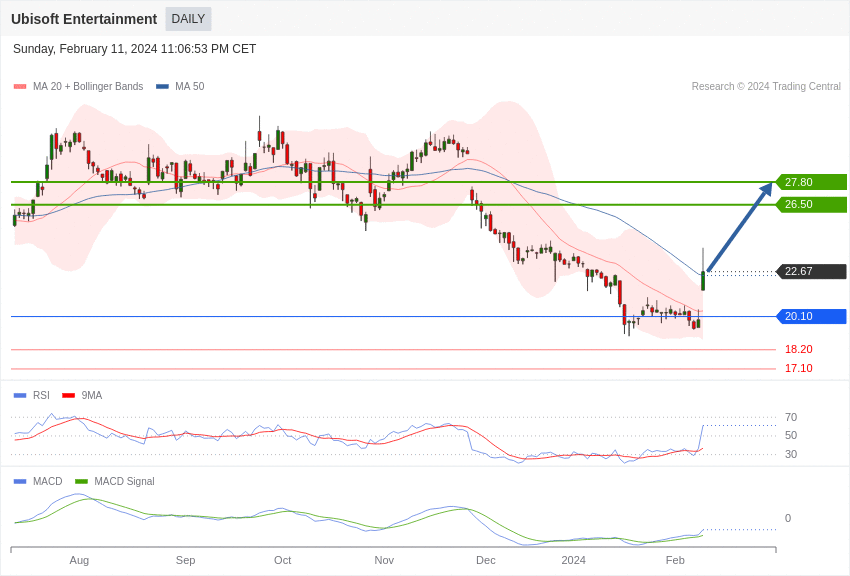The image size is (850, 576).
Task: Click the blue MACD legend marker
Action: point(20,481)
